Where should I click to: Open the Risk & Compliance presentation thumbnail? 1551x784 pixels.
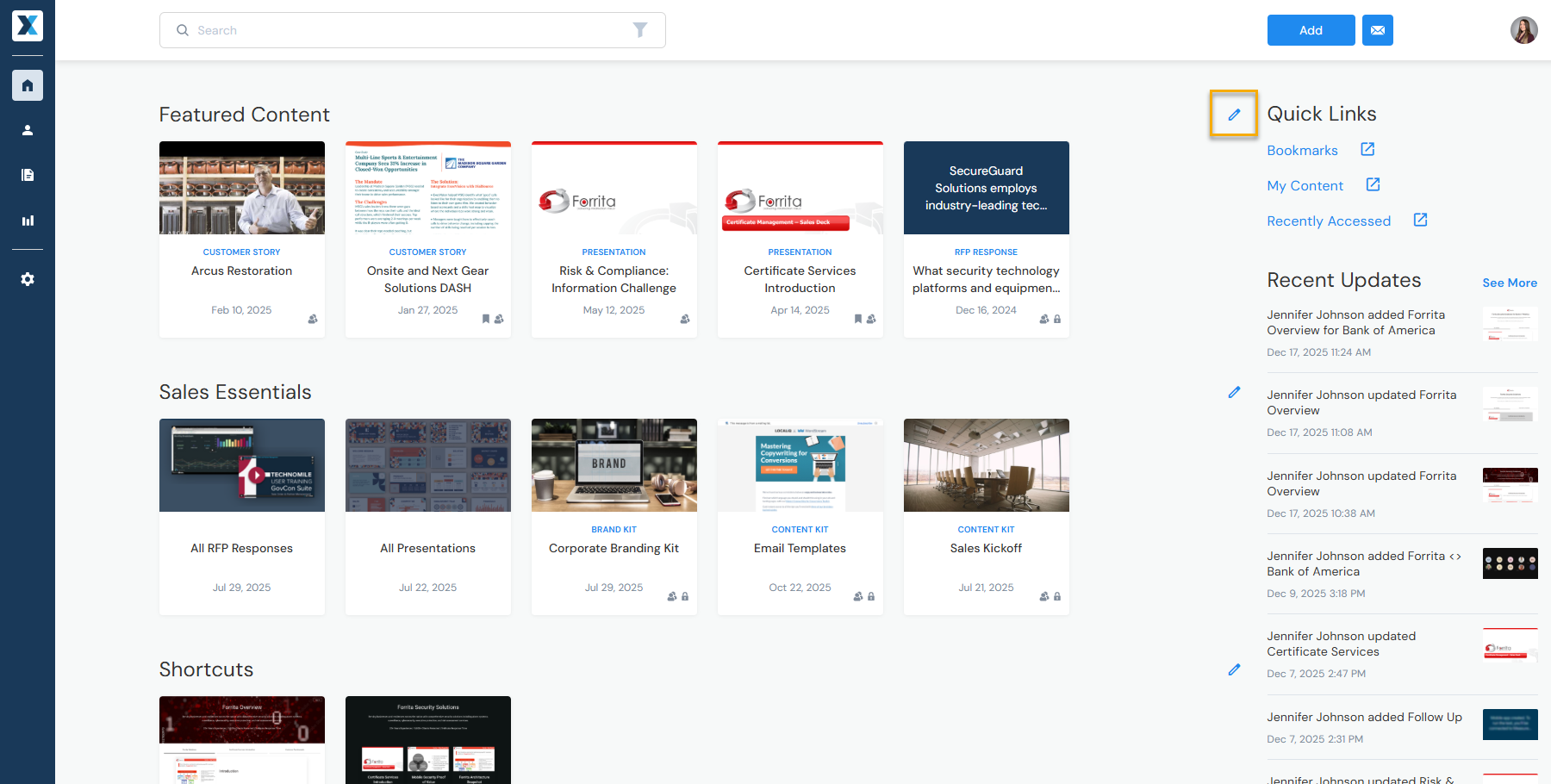click(x=614, y=188)
